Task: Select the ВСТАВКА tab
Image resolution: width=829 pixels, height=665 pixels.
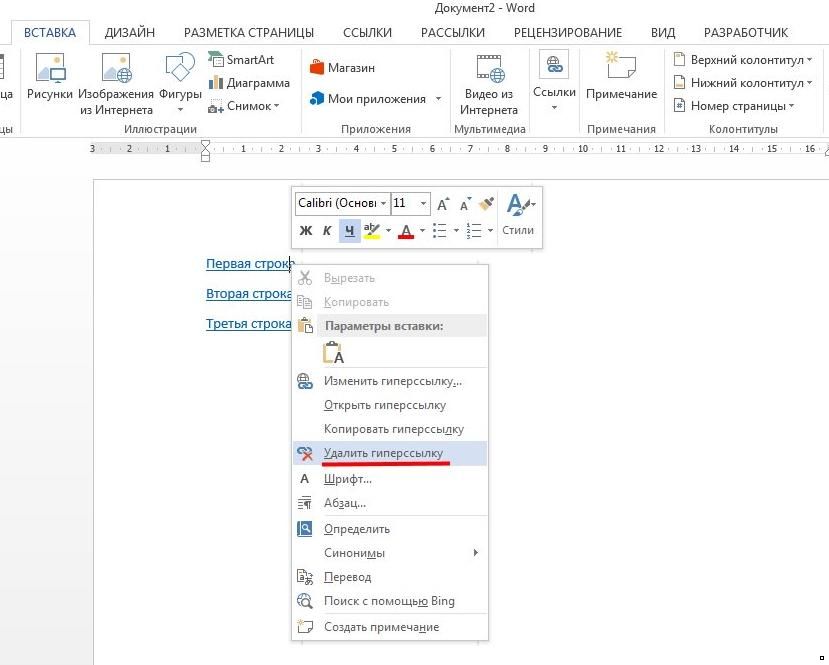Action: [50, 33]
